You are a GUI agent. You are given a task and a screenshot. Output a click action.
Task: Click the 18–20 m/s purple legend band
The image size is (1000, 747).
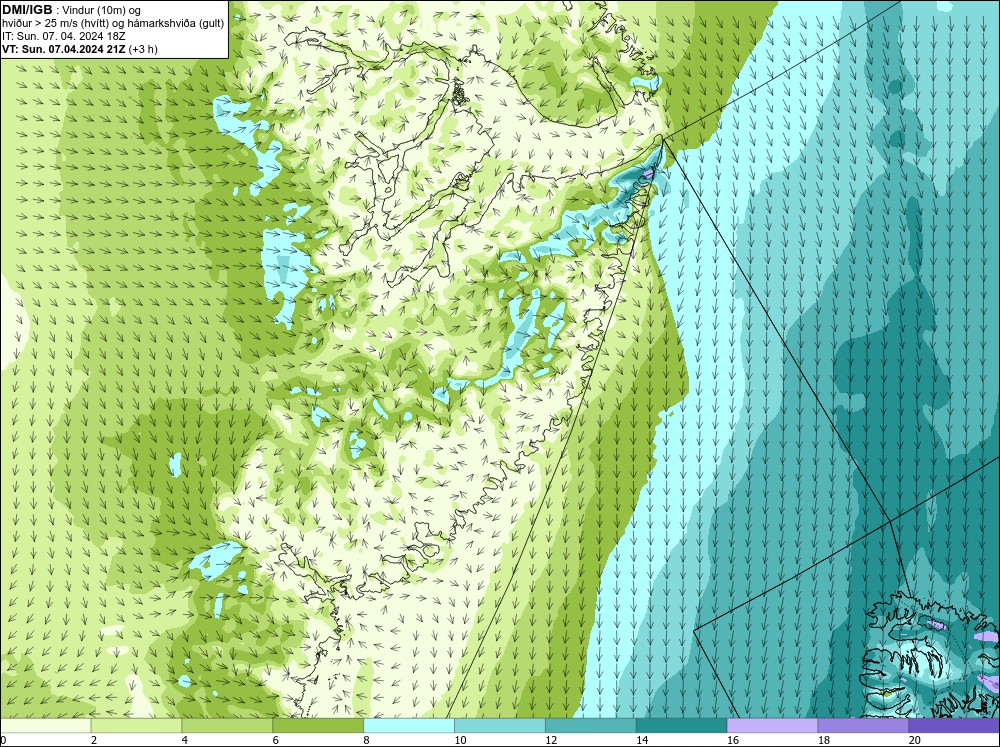pos(863,726)
